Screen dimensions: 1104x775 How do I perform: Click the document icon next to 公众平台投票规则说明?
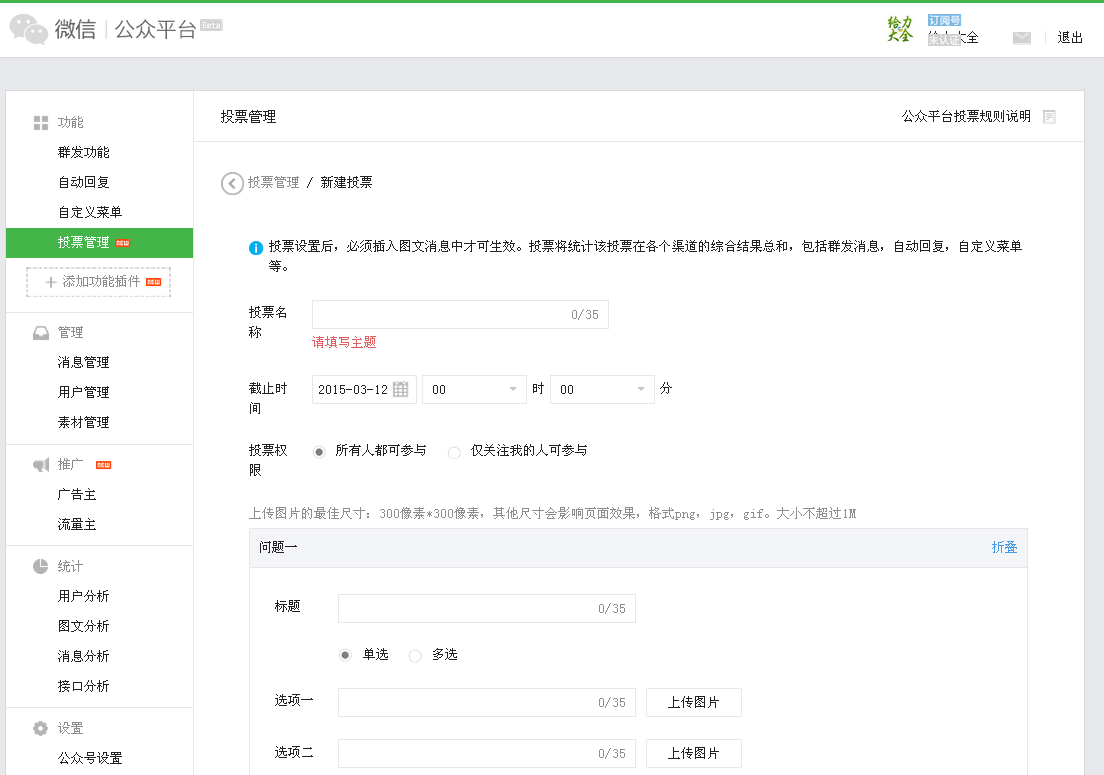pyautogui.click(x=1049, y=117)
